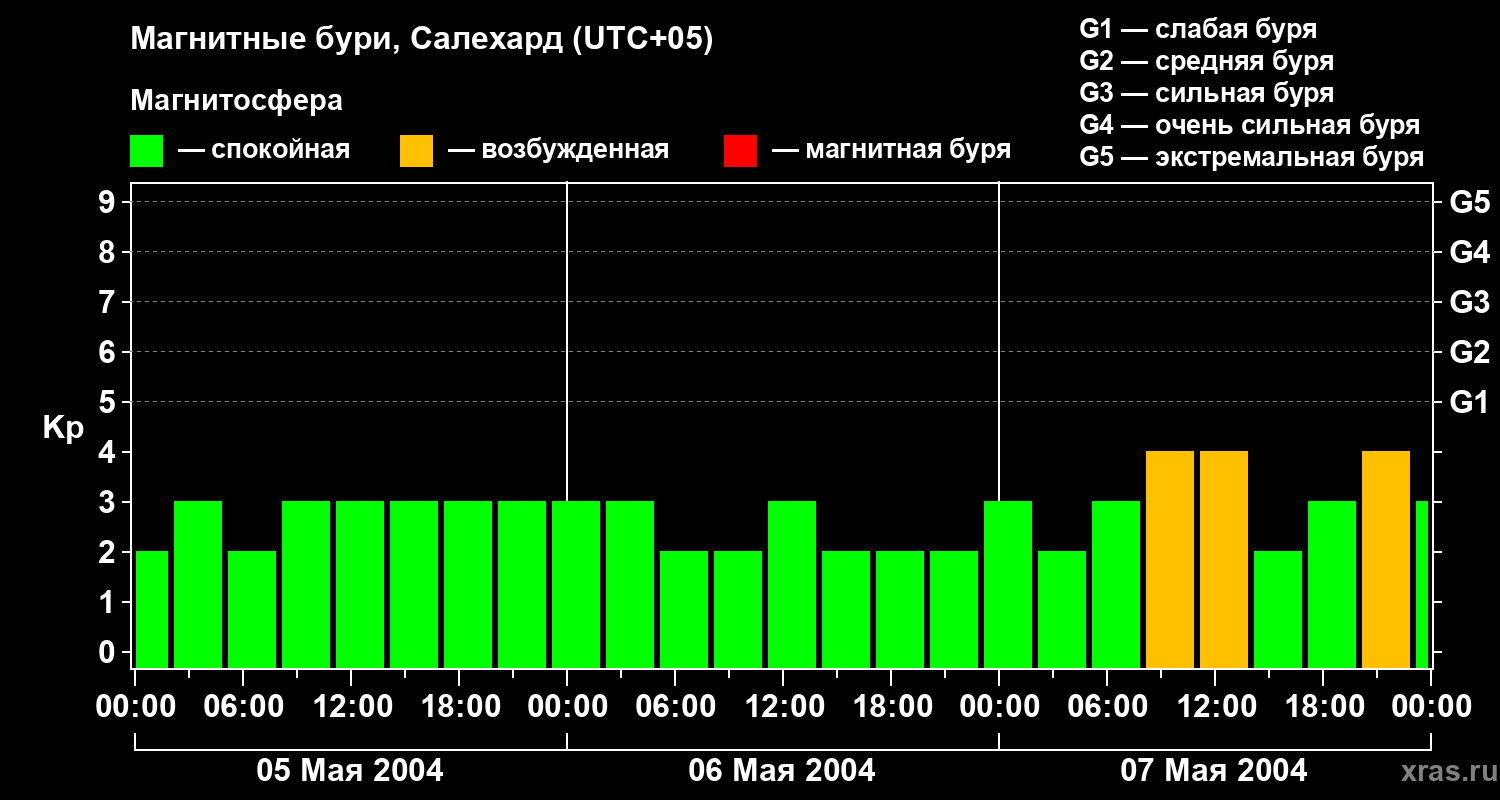
Task: Click the red 'магнитная буря' legend swatch
Action: [x=741, y=151]
